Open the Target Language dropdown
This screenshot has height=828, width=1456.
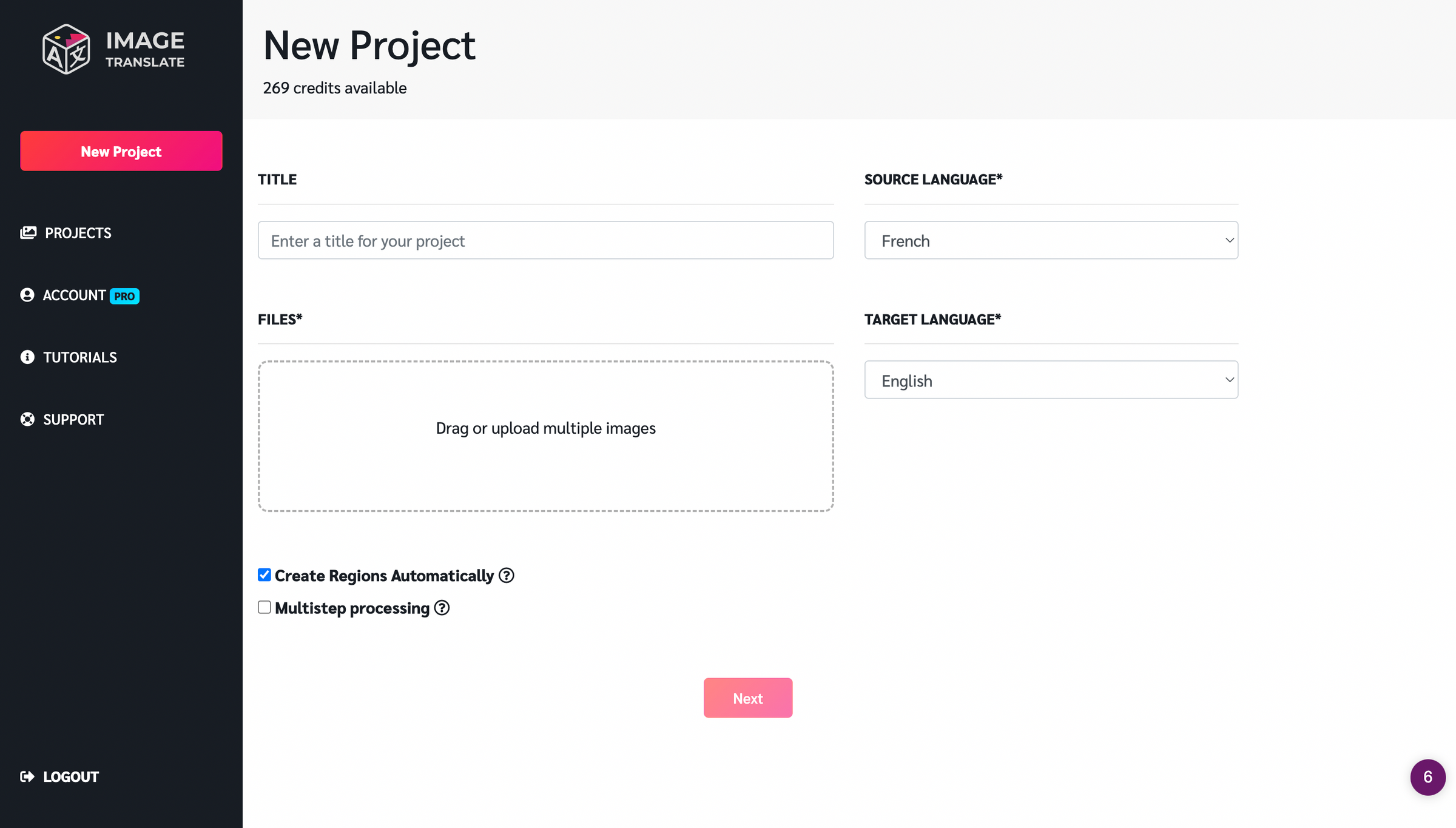pyautogui.click(x=1051, y=380)
